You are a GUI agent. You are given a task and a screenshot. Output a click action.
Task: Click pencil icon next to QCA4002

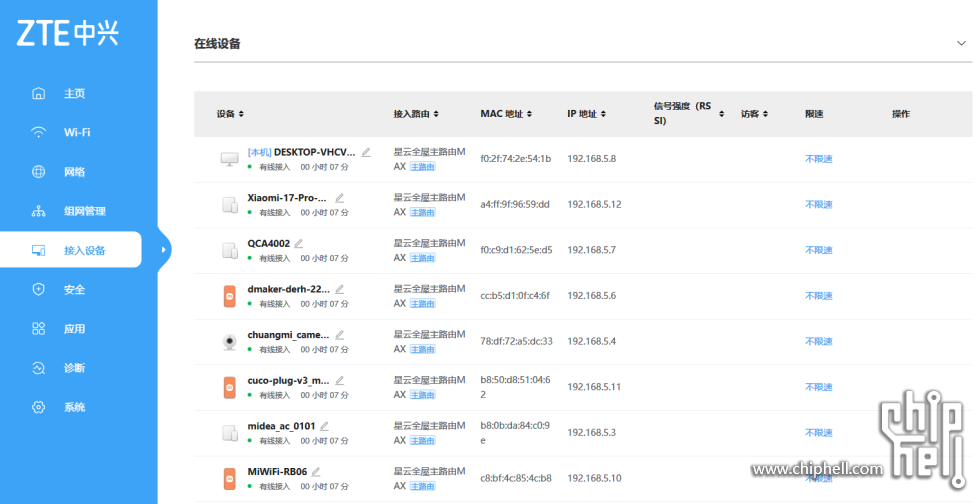[x=298, y=243]
